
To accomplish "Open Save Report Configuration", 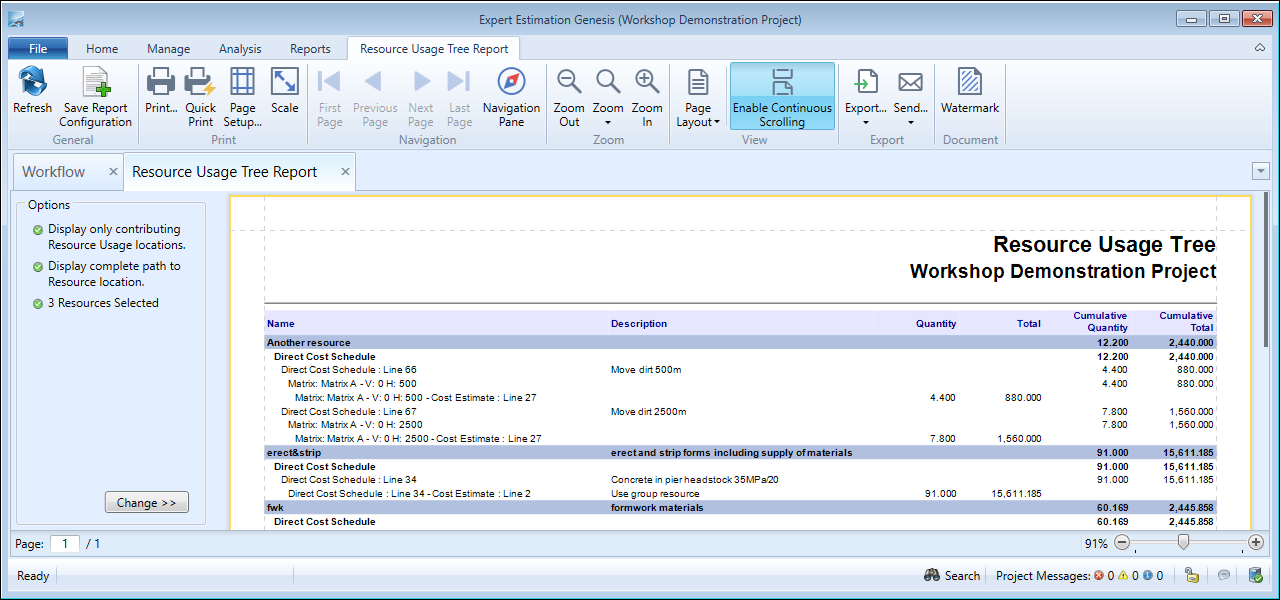I will pos(95,83).
